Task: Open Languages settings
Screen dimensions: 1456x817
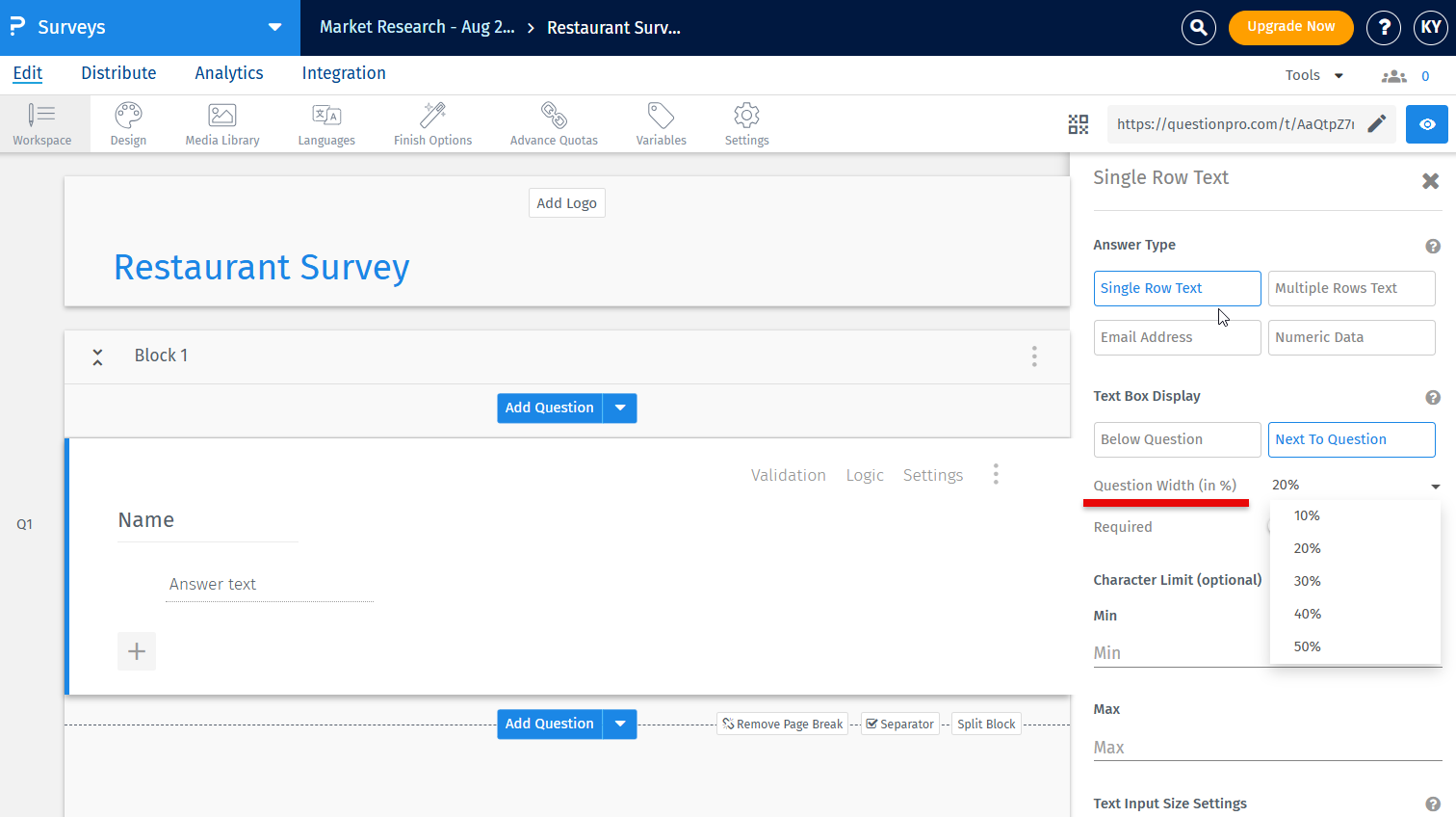Action: click(x=326, y=123)
